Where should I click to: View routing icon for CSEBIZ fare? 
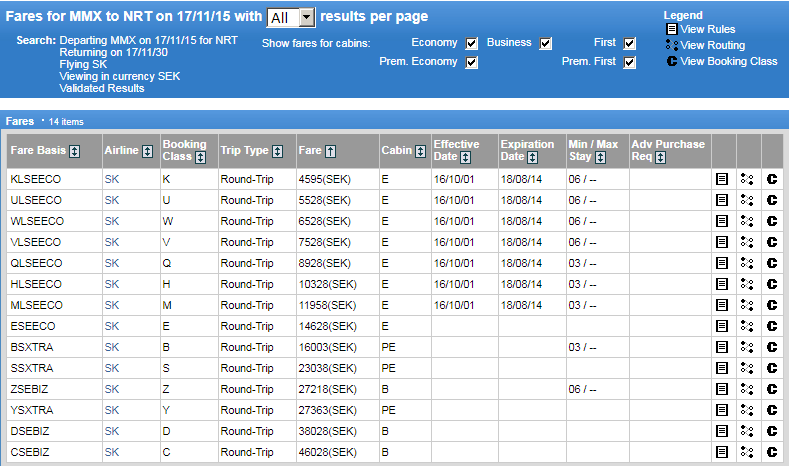[747, 453]
